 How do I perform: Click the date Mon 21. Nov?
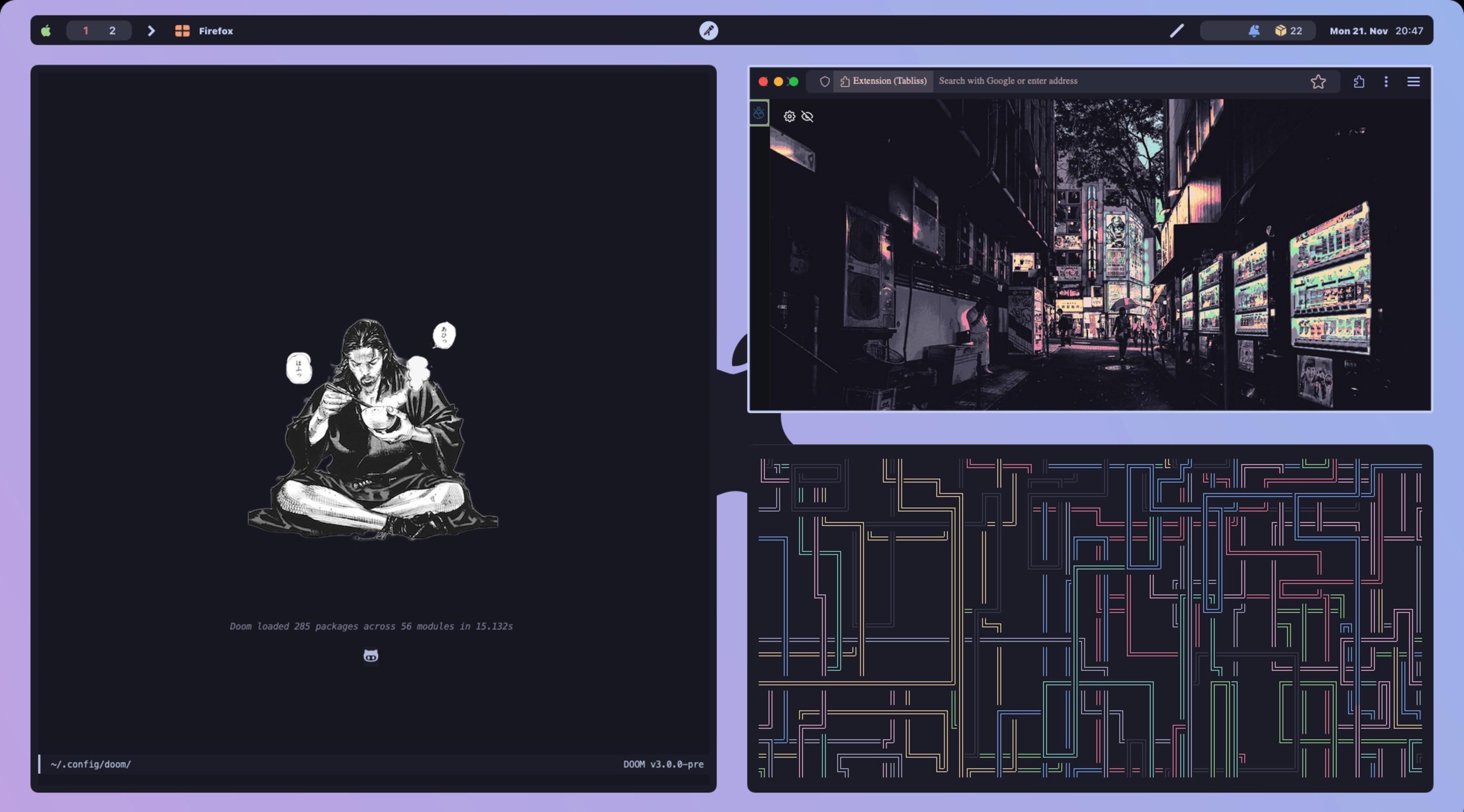point(1358,30)
